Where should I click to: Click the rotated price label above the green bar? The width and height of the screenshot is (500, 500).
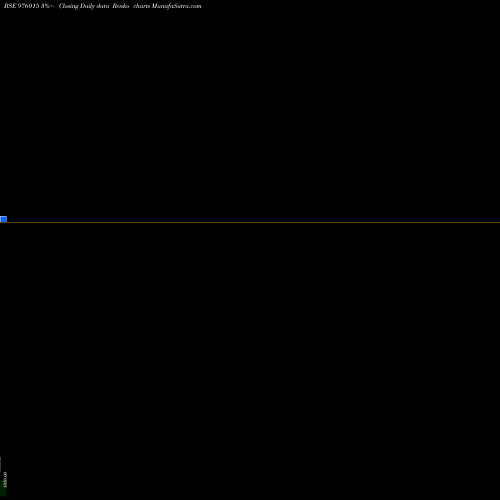[x=5, y=480]
